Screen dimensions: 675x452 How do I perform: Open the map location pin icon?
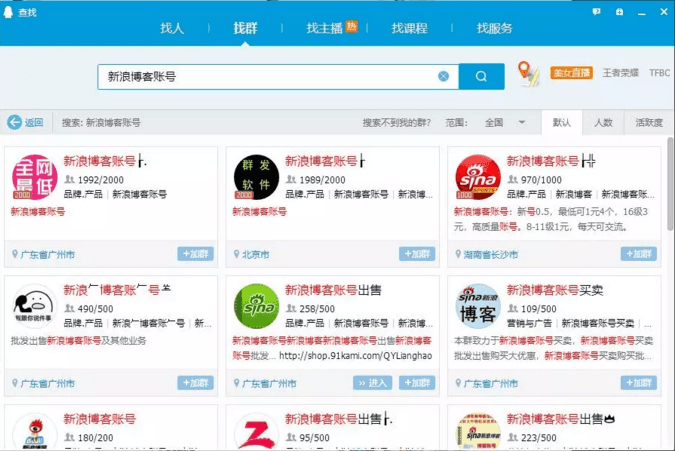pos(528,74)
